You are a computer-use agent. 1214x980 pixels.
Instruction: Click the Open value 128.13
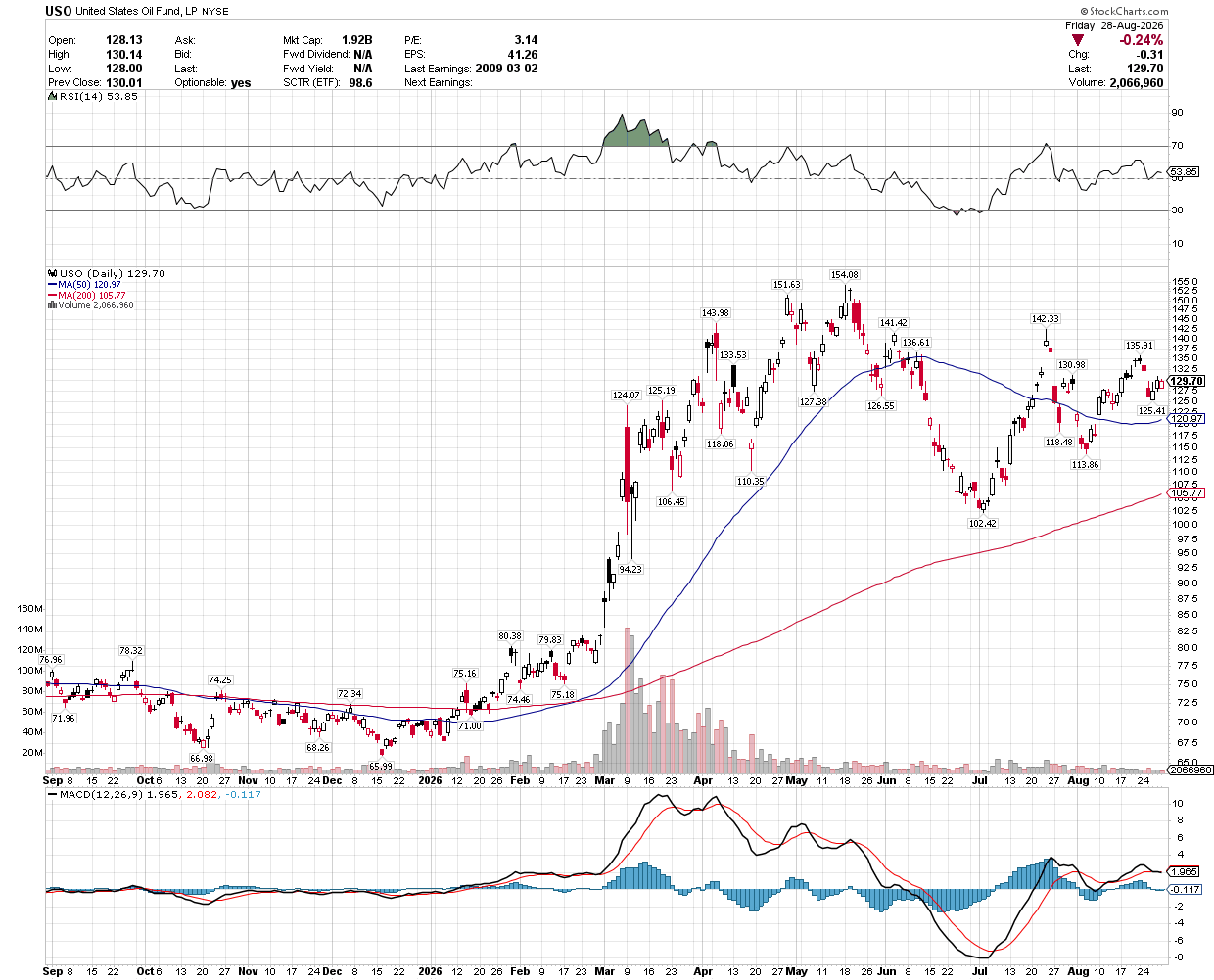click(x=124, y=40)
